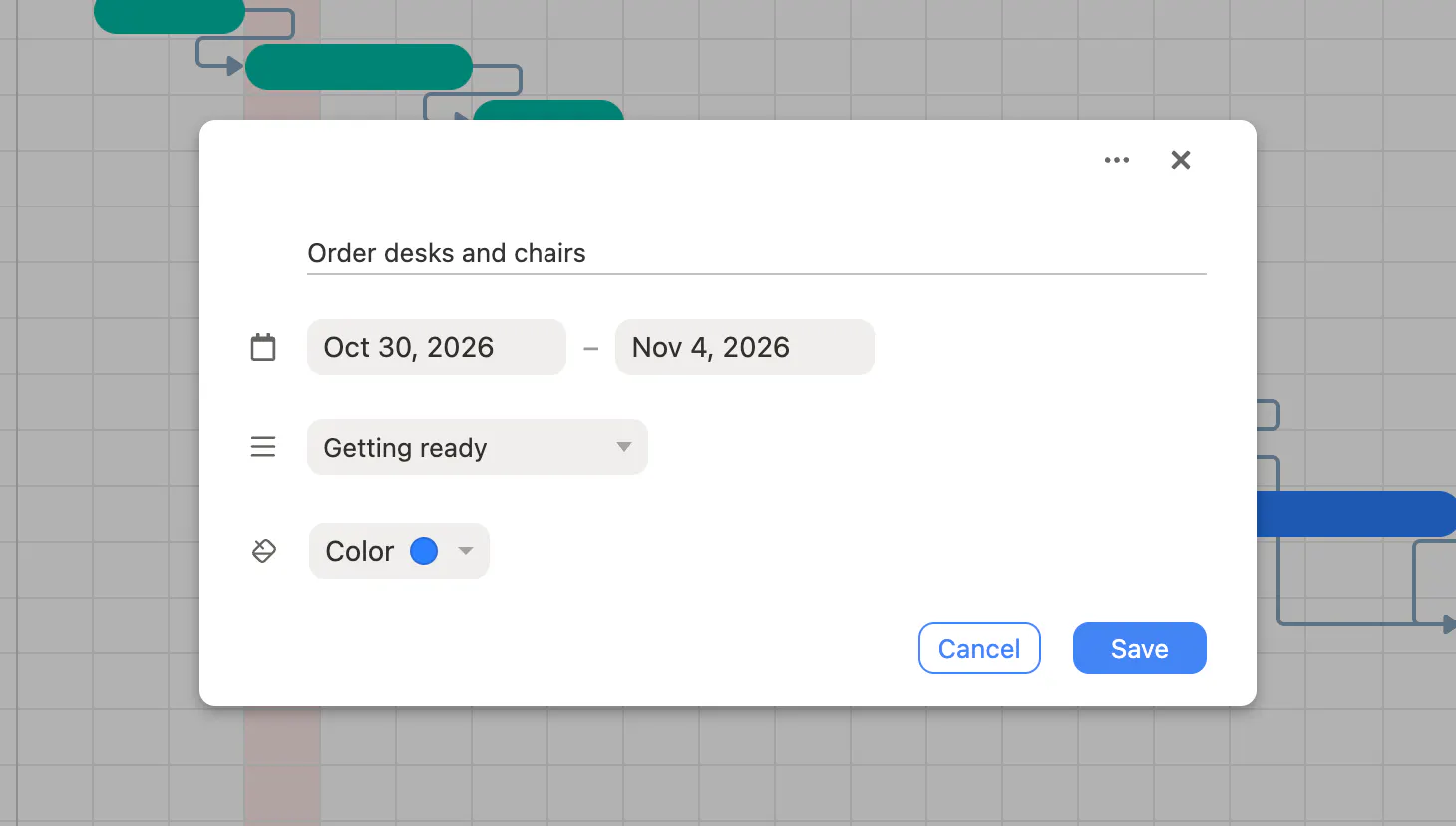Click the dependency arrowhead at the right edge
The width and height of the screenshot is (1456, 826).
point(1449,624)
